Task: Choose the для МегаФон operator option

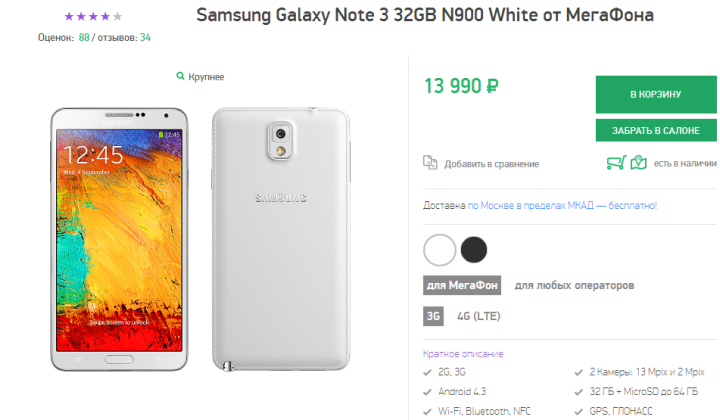Action: point(462,285)
